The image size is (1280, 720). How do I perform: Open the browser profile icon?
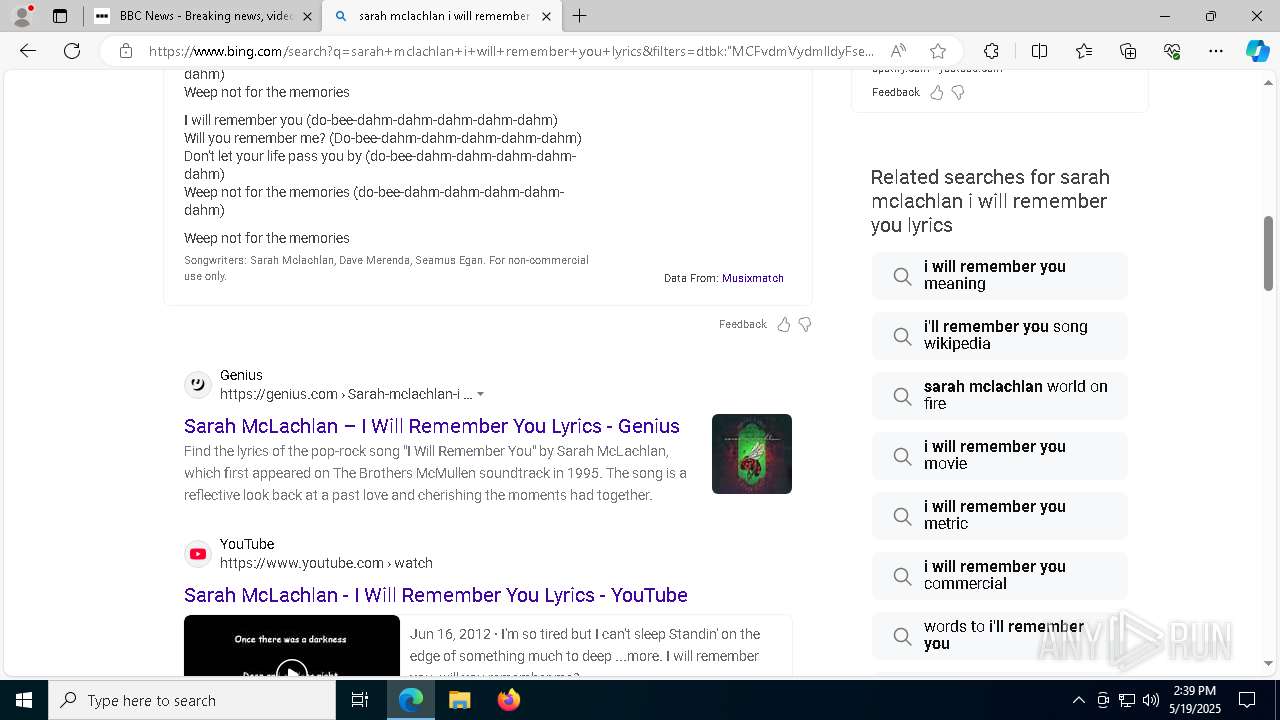pyautogui.click(x=21, y=16)
